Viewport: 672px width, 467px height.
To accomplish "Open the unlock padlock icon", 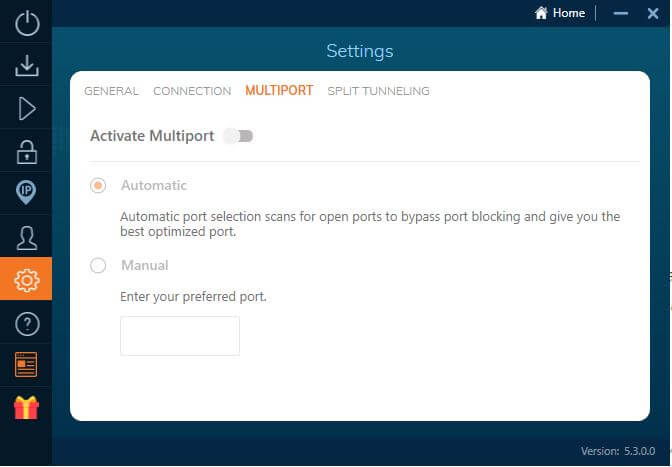I will click(27, 152).
